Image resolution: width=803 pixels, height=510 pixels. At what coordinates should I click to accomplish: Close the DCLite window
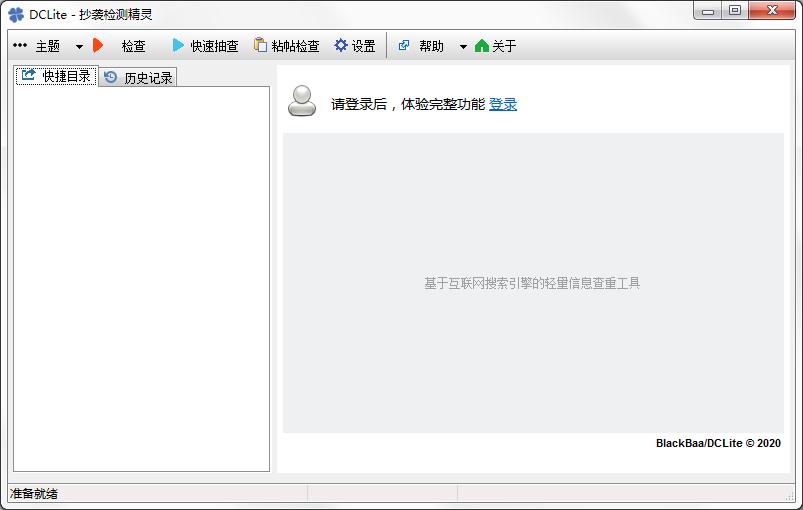point(772,11)
